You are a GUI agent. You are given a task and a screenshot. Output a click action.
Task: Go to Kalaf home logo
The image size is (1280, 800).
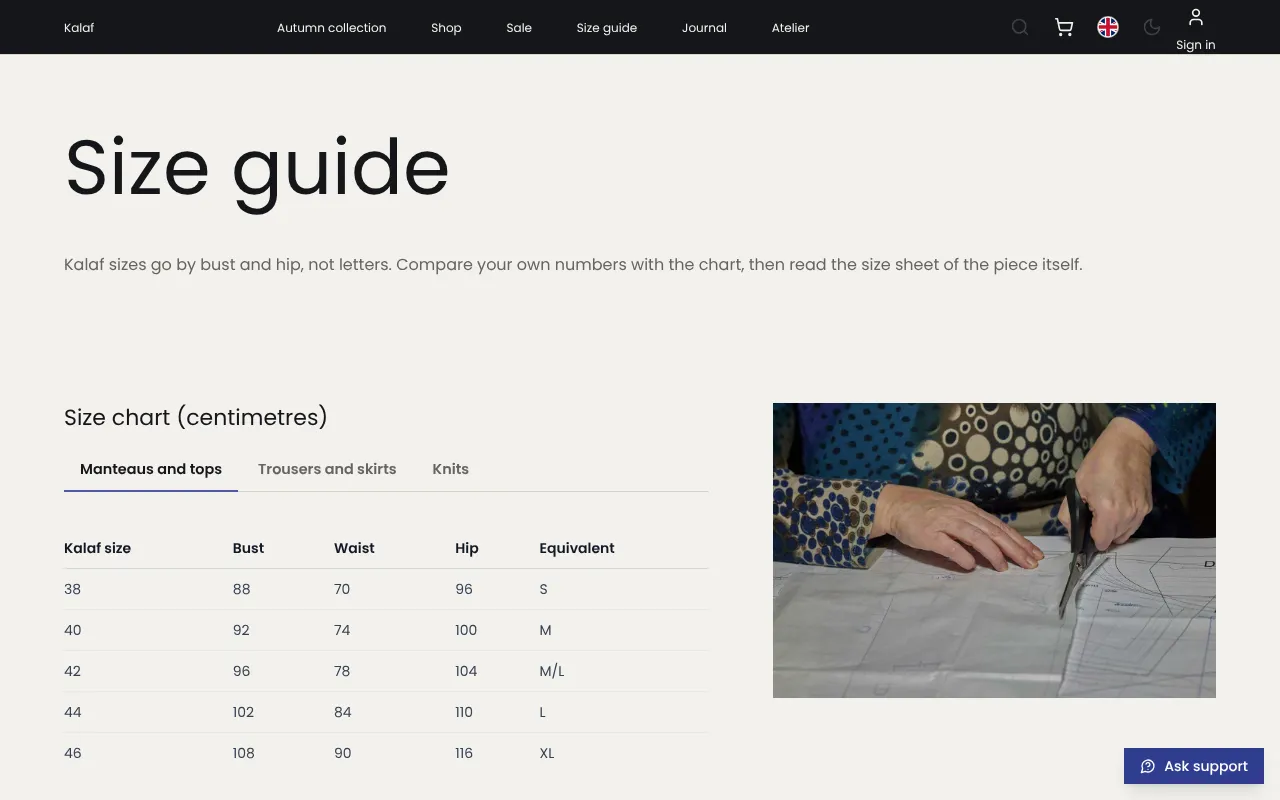pos(79,27)
